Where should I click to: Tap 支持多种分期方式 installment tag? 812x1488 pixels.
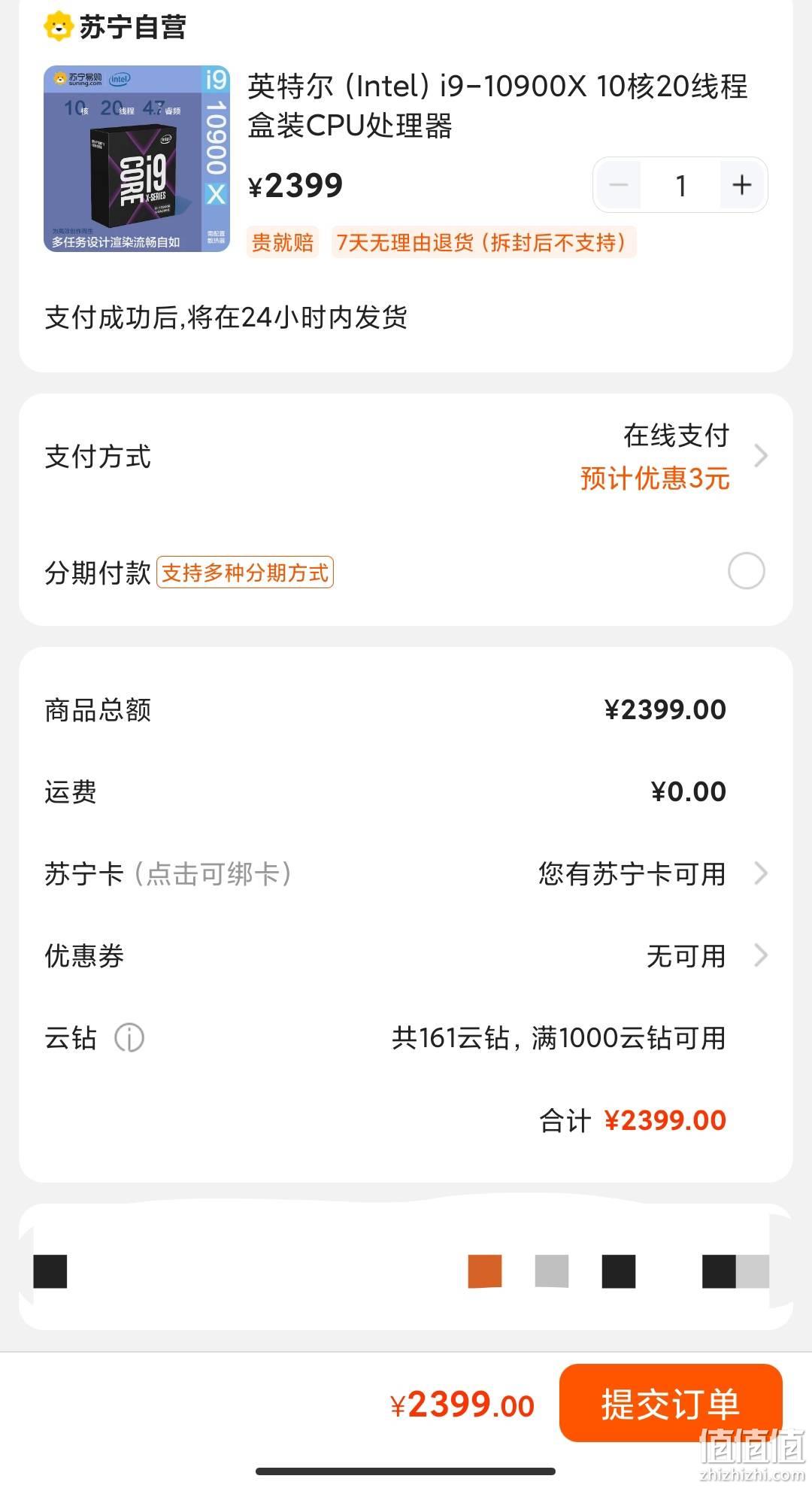pos(245,572)
